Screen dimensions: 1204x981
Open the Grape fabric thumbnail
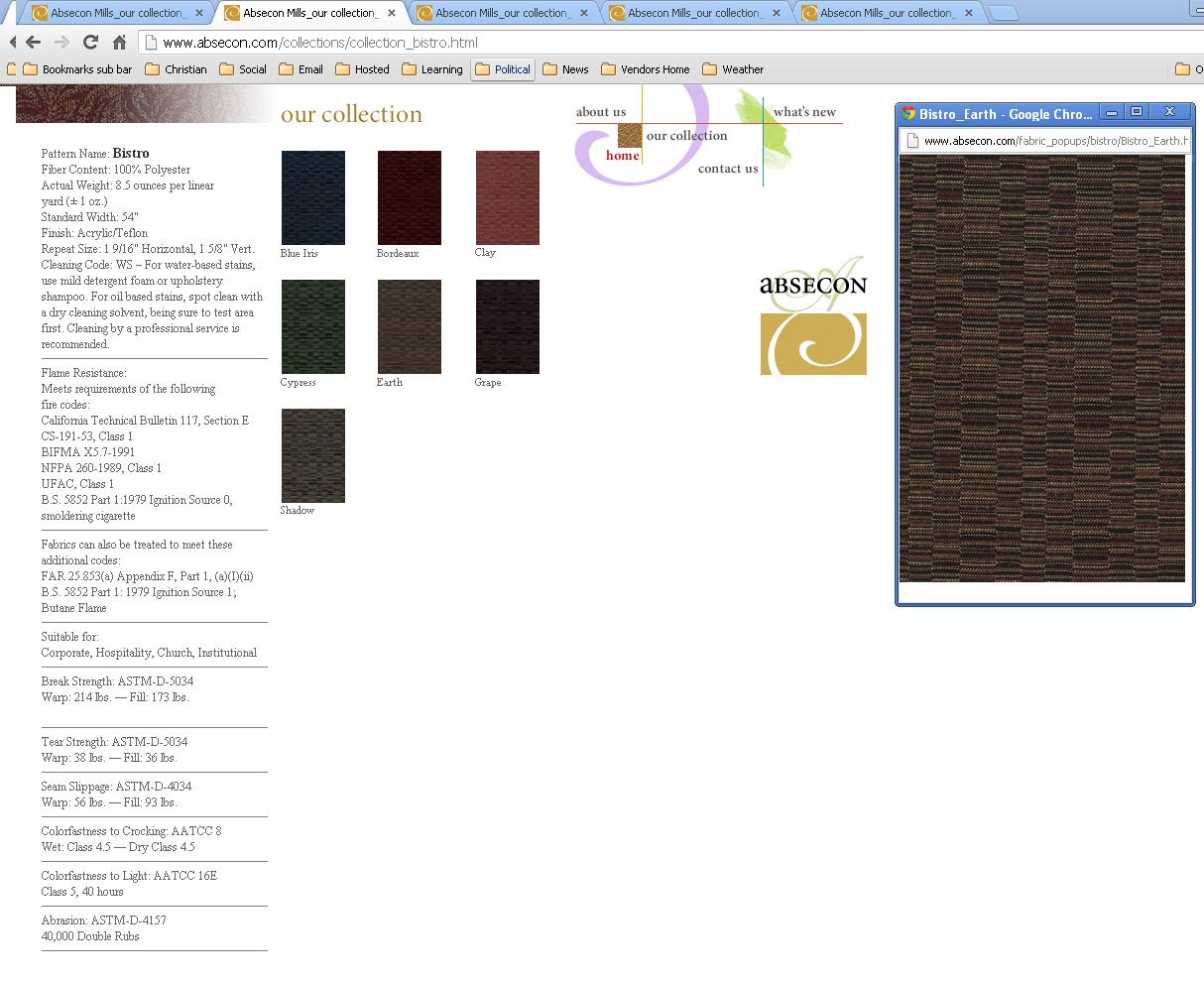pyautogui.click(x=508, y=326)
